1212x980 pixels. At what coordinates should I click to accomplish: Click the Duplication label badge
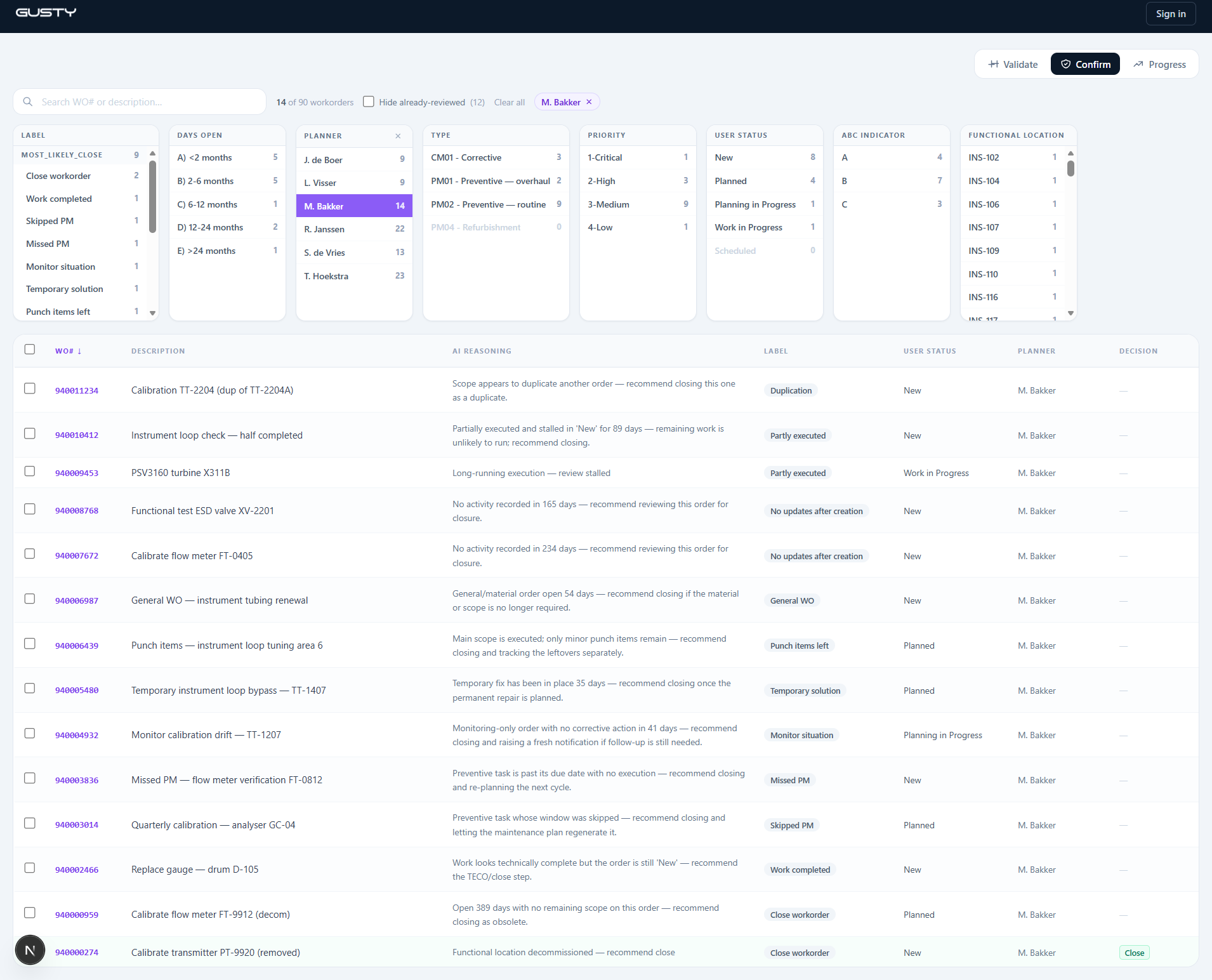pyautogui.click(x=791, y=391)
